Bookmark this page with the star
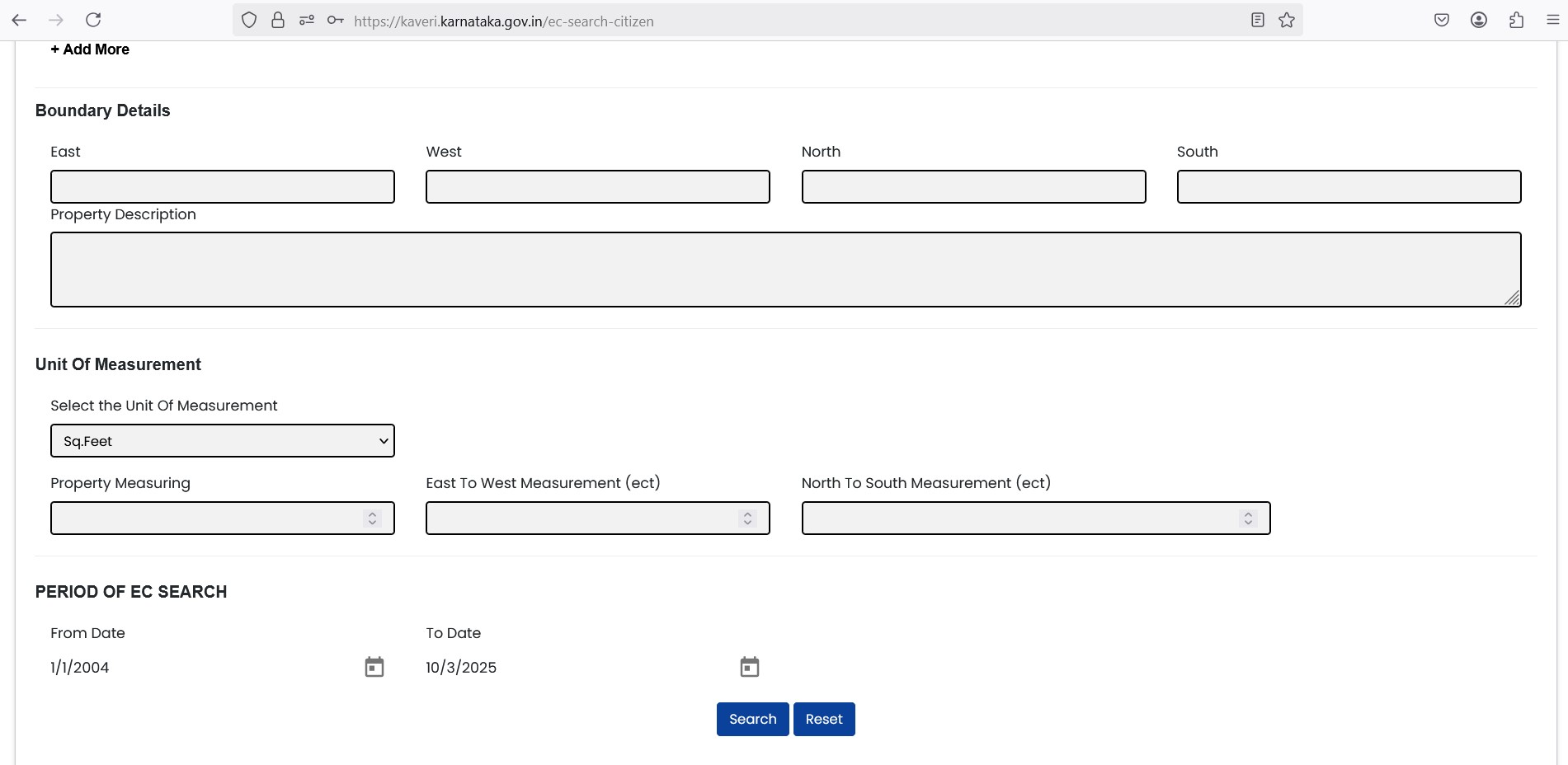 (x=1287, y=21)
